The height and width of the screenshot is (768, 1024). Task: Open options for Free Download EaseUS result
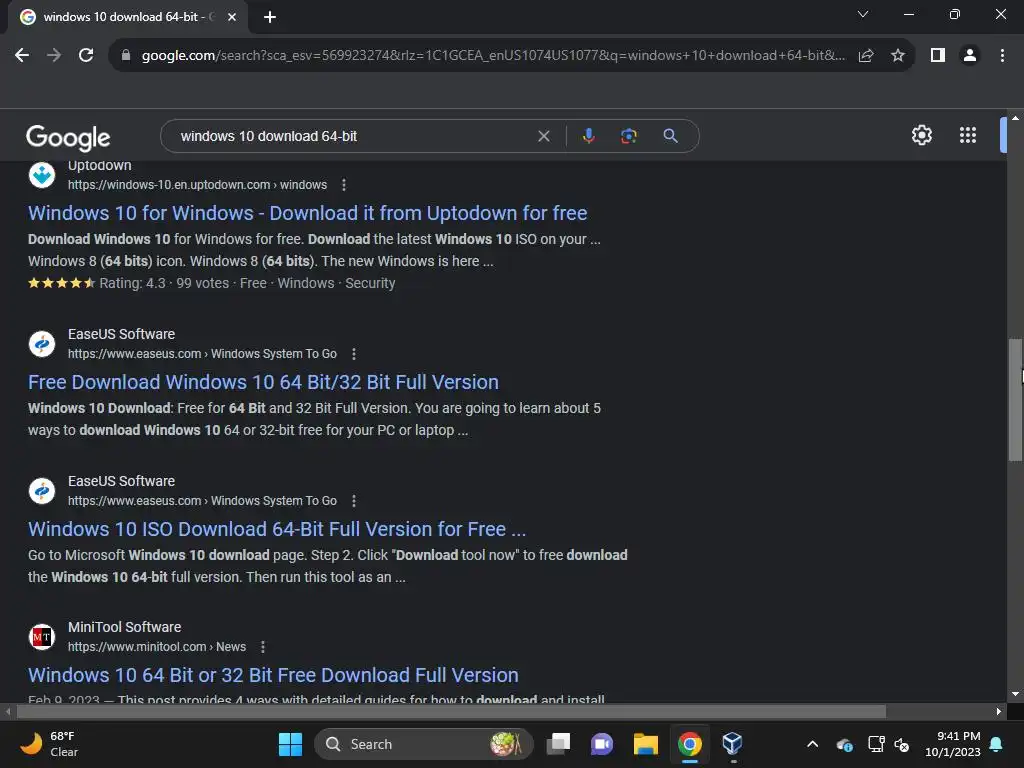click(x=354, y=354)
